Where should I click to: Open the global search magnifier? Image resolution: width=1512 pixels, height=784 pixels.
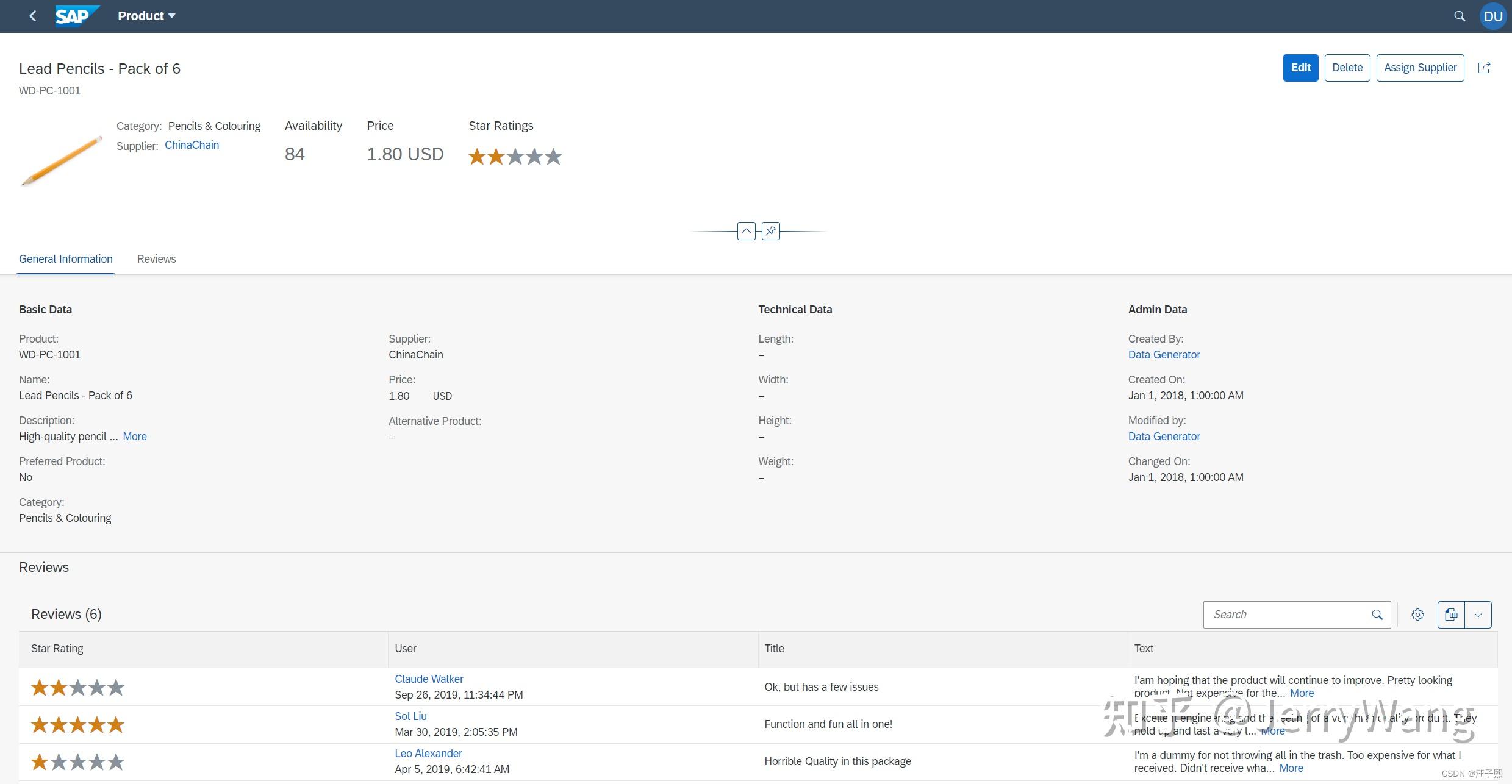(x=1459, y=16)
